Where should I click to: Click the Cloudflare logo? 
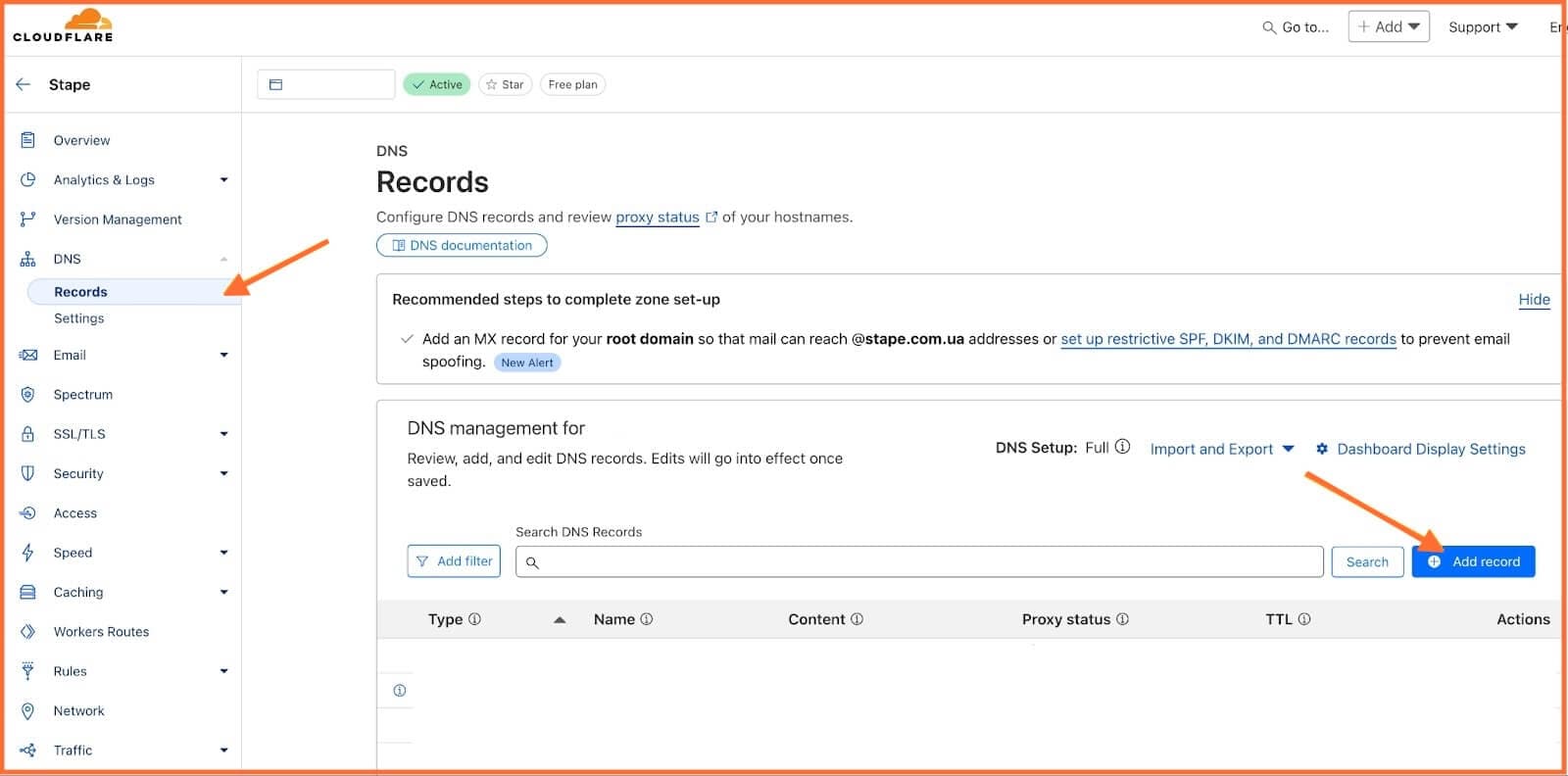[63, 25]
